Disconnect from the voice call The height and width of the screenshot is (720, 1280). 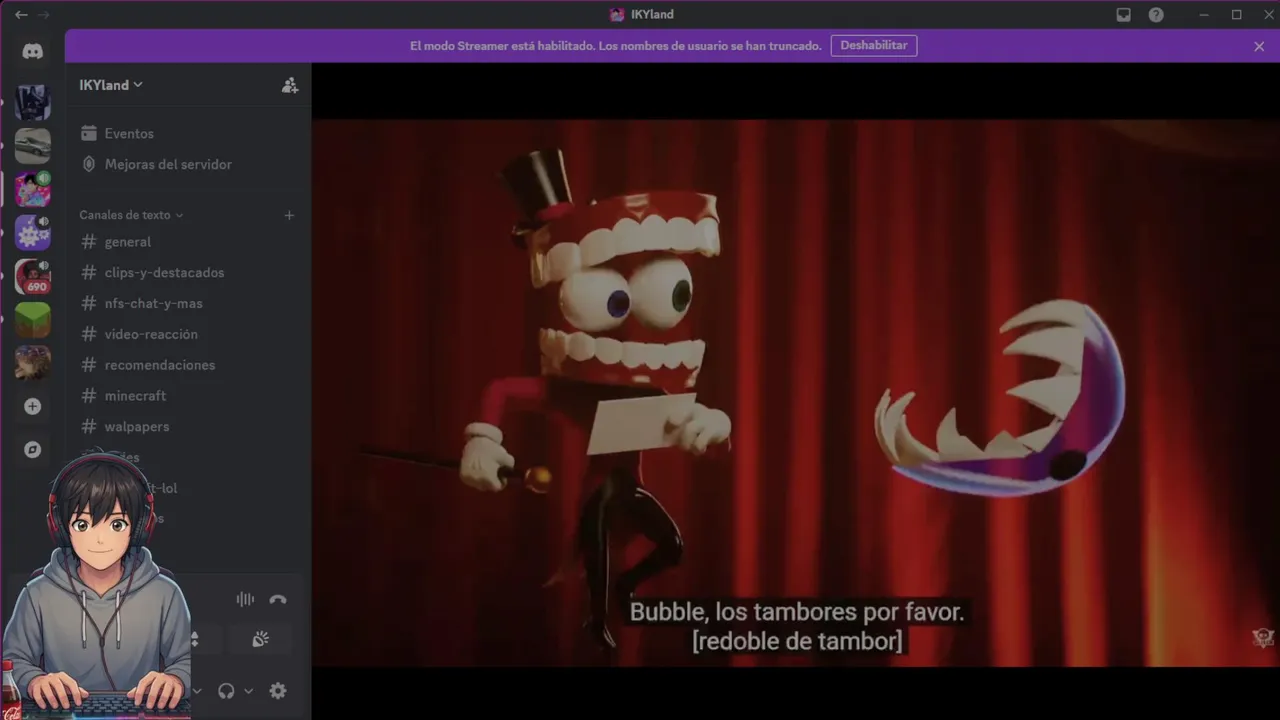click(278, 599)
